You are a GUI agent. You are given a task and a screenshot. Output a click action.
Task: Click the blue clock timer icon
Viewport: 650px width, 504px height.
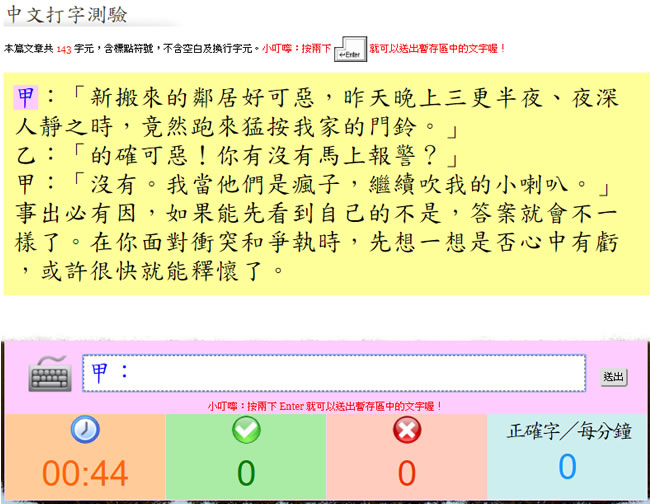[85, 429]
